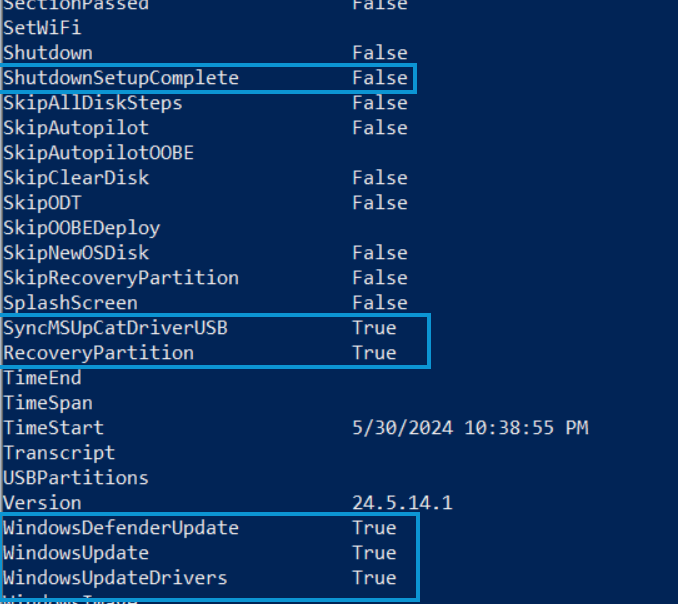678x604 pixels.
Task: Click the SkipClearDisk property text
Action: pyautogui.click(x=76, y=178)
